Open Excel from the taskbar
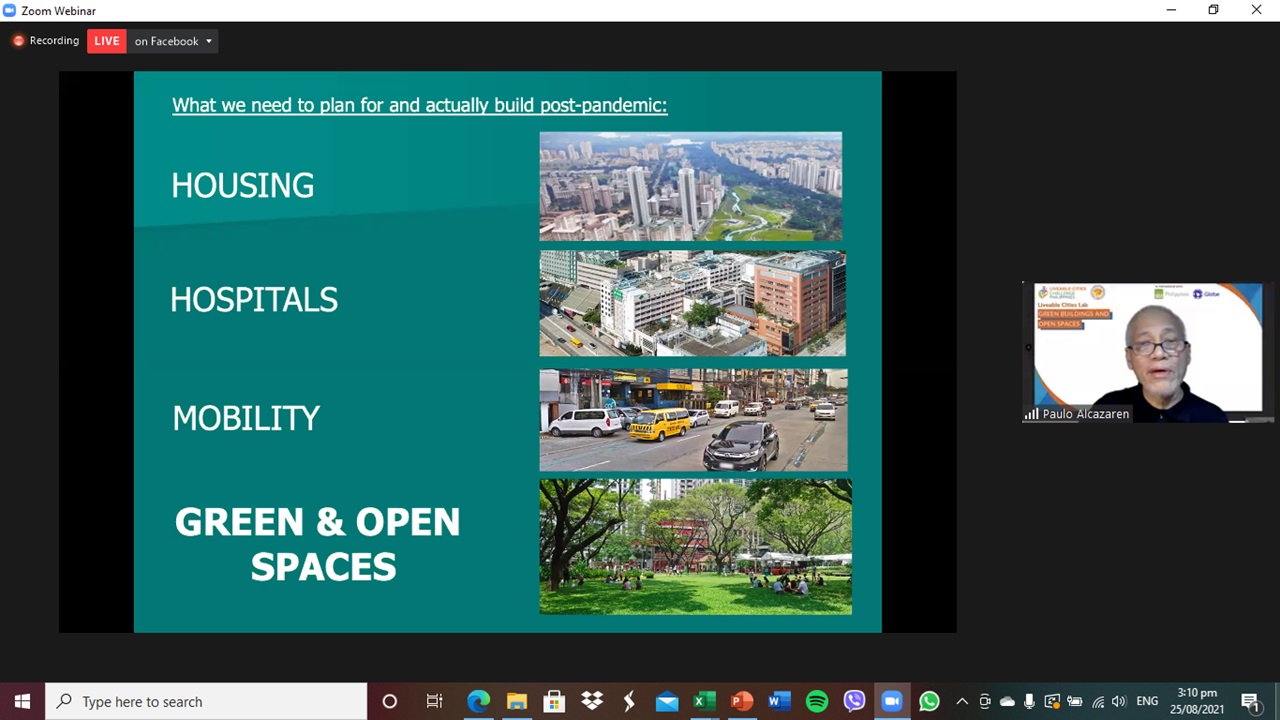The height and width of the screenshot is (720, 1280). [x=704, y=701]
